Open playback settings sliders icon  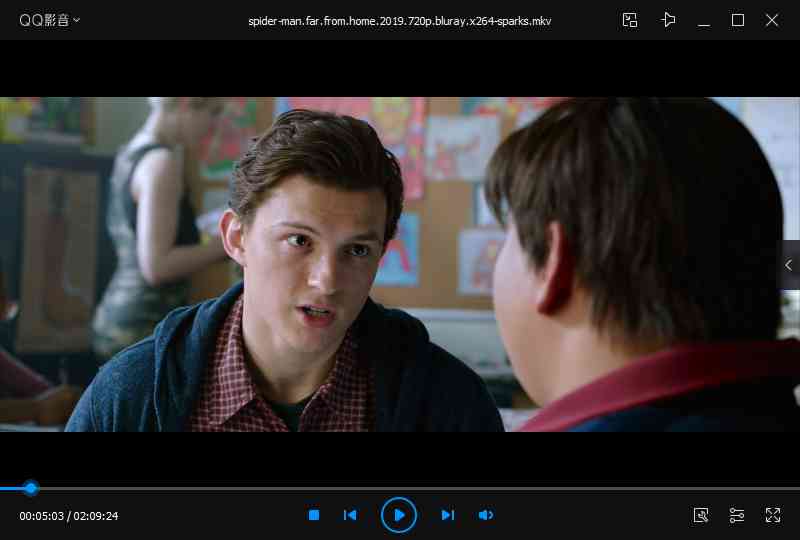[737, 515]
